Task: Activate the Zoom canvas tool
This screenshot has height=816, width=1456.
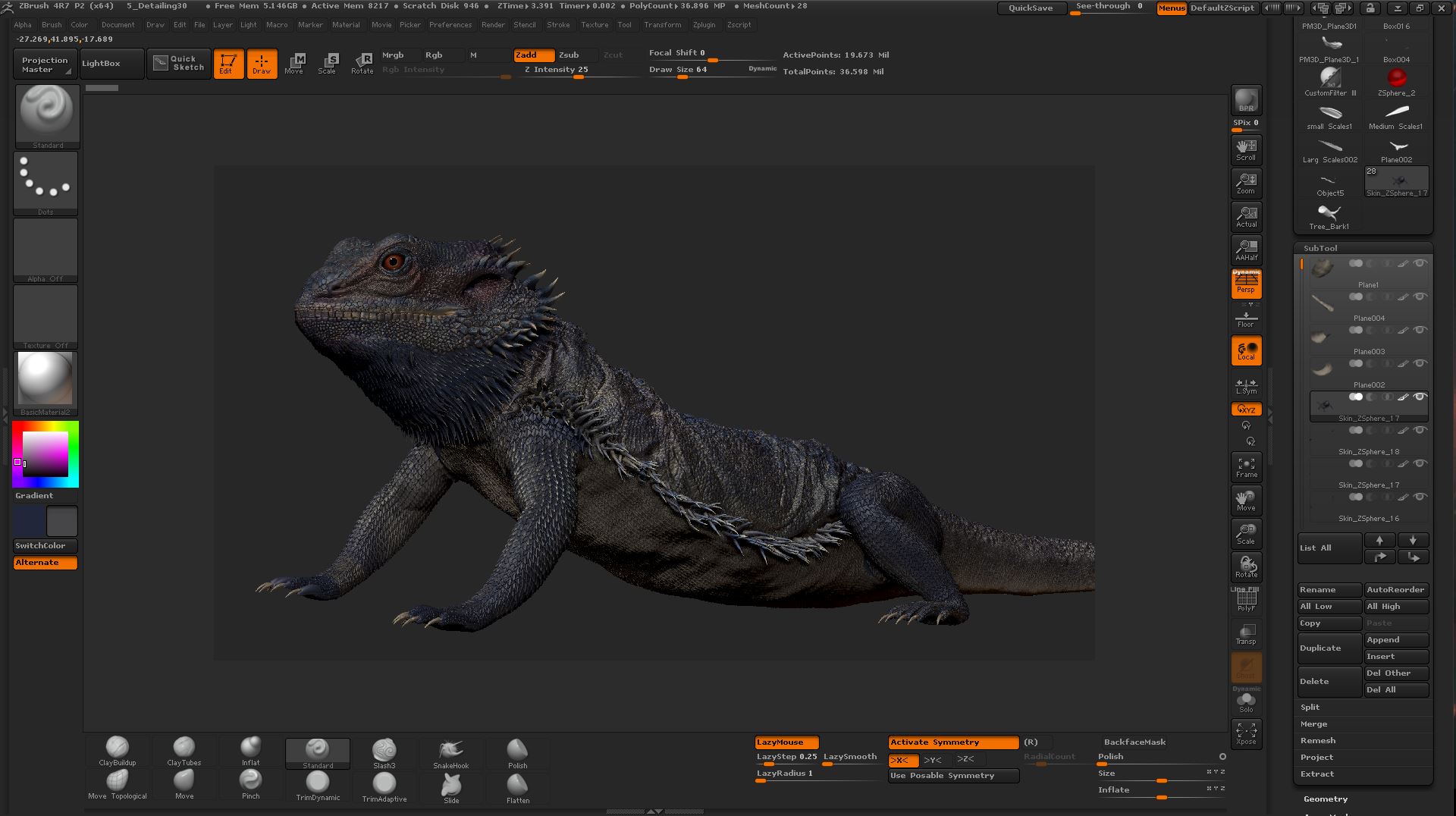Action: (x=1246, y=183)
